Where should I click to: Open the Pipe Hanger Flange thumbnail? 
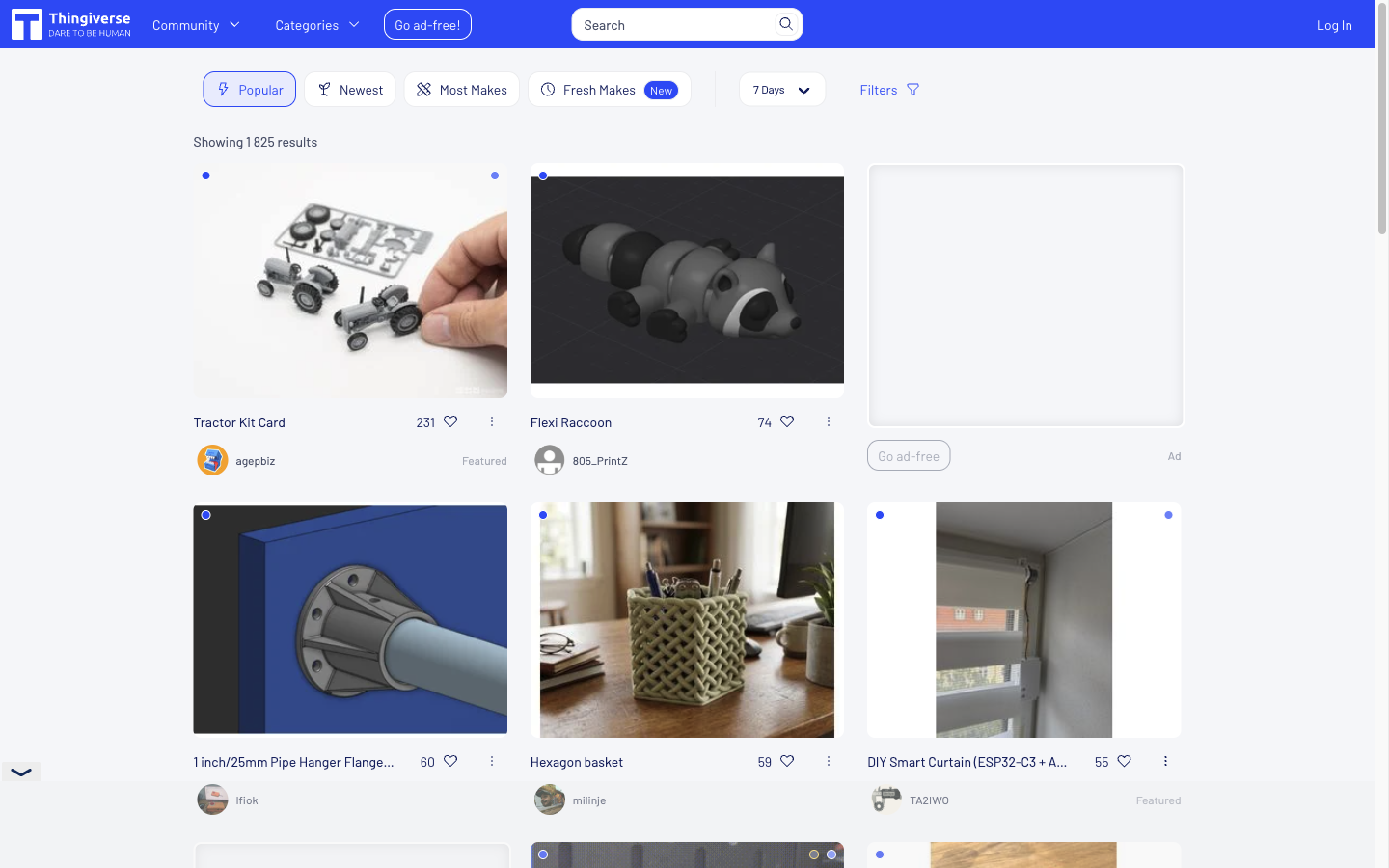350,620
